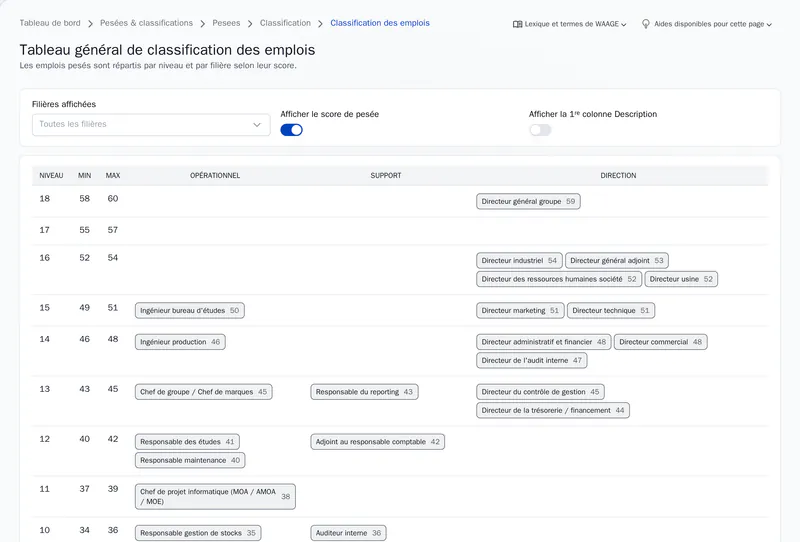The image size is (800, 542).
Task: Click the page title Tableau général de classification
Action: pyautogui.click(x=167, y=50)
